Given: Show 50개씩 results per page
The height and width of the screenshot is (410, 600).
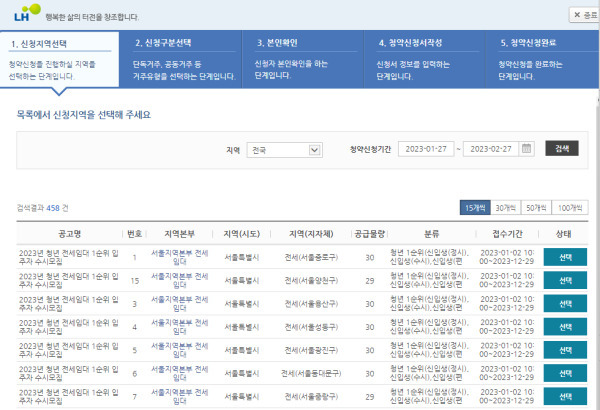Looking at the screenshot, I should pos(536,208).
